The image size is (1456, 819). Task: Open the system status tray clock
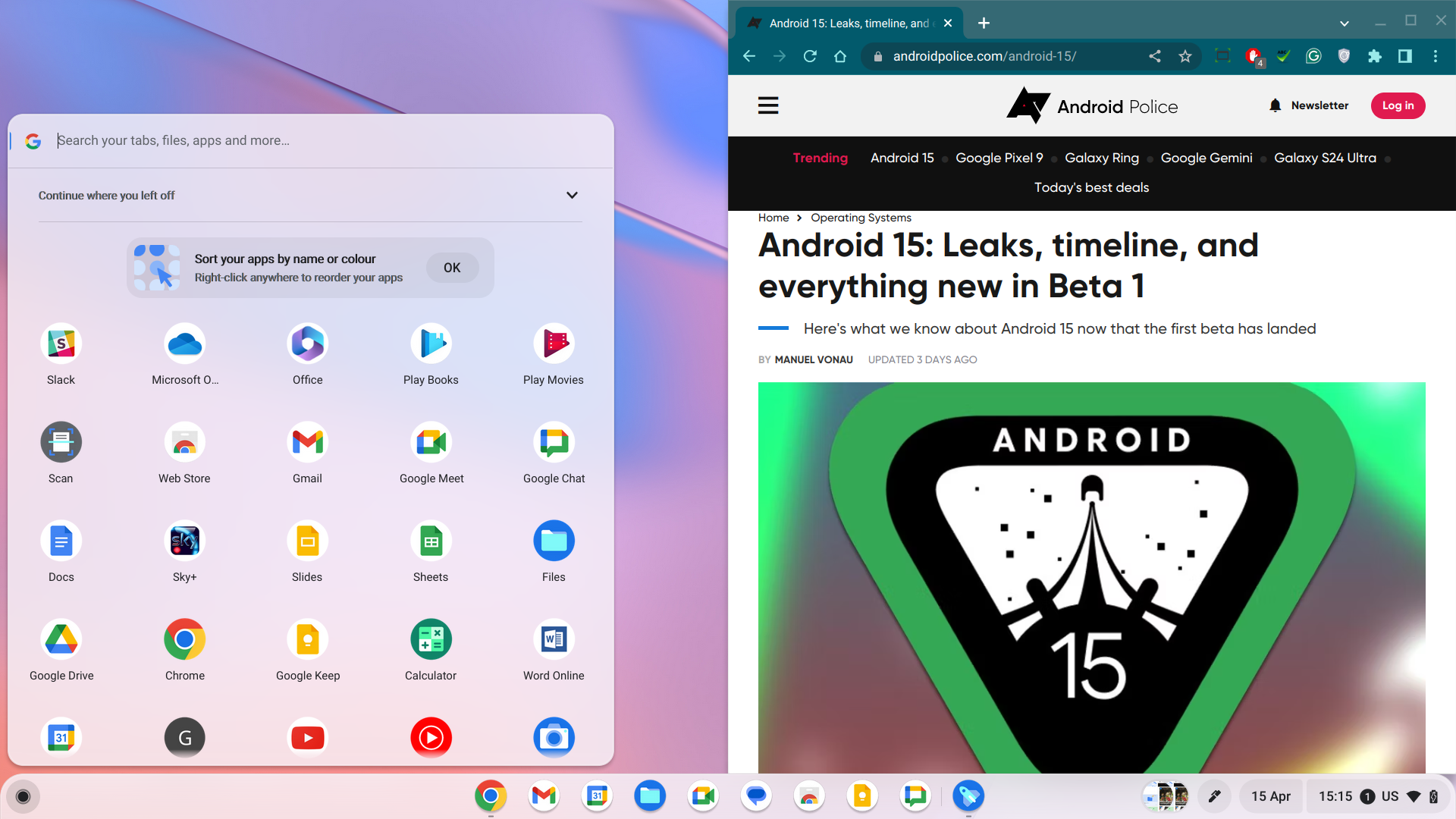pyautogui.click(x=1335, y=796)
